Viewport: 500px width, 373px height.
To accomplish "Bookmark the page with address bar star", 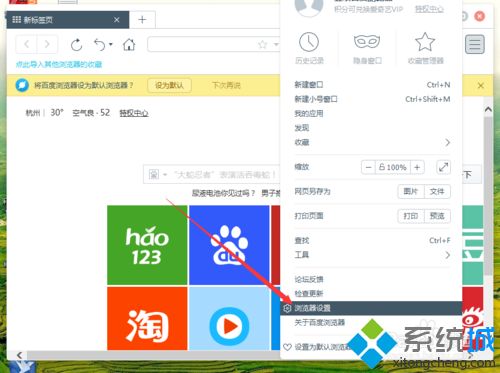I will coord(263,44).
